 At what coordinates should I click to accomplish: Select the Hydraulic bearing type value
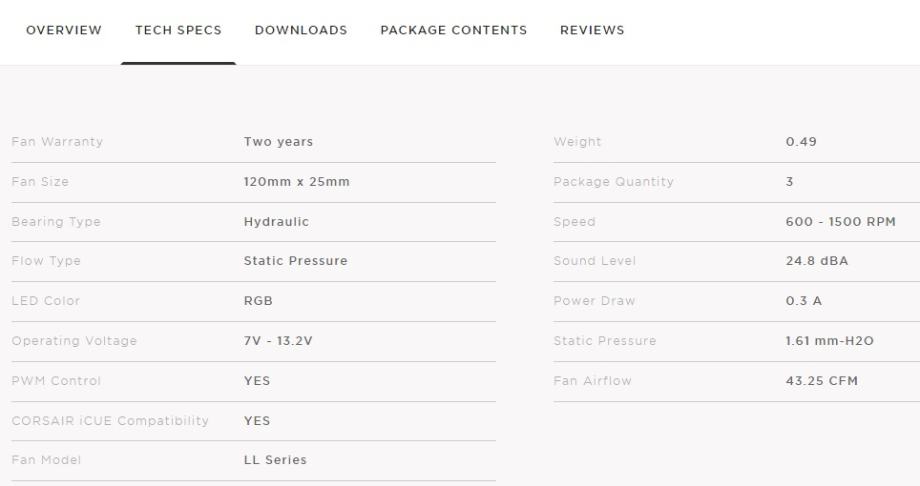276,222
